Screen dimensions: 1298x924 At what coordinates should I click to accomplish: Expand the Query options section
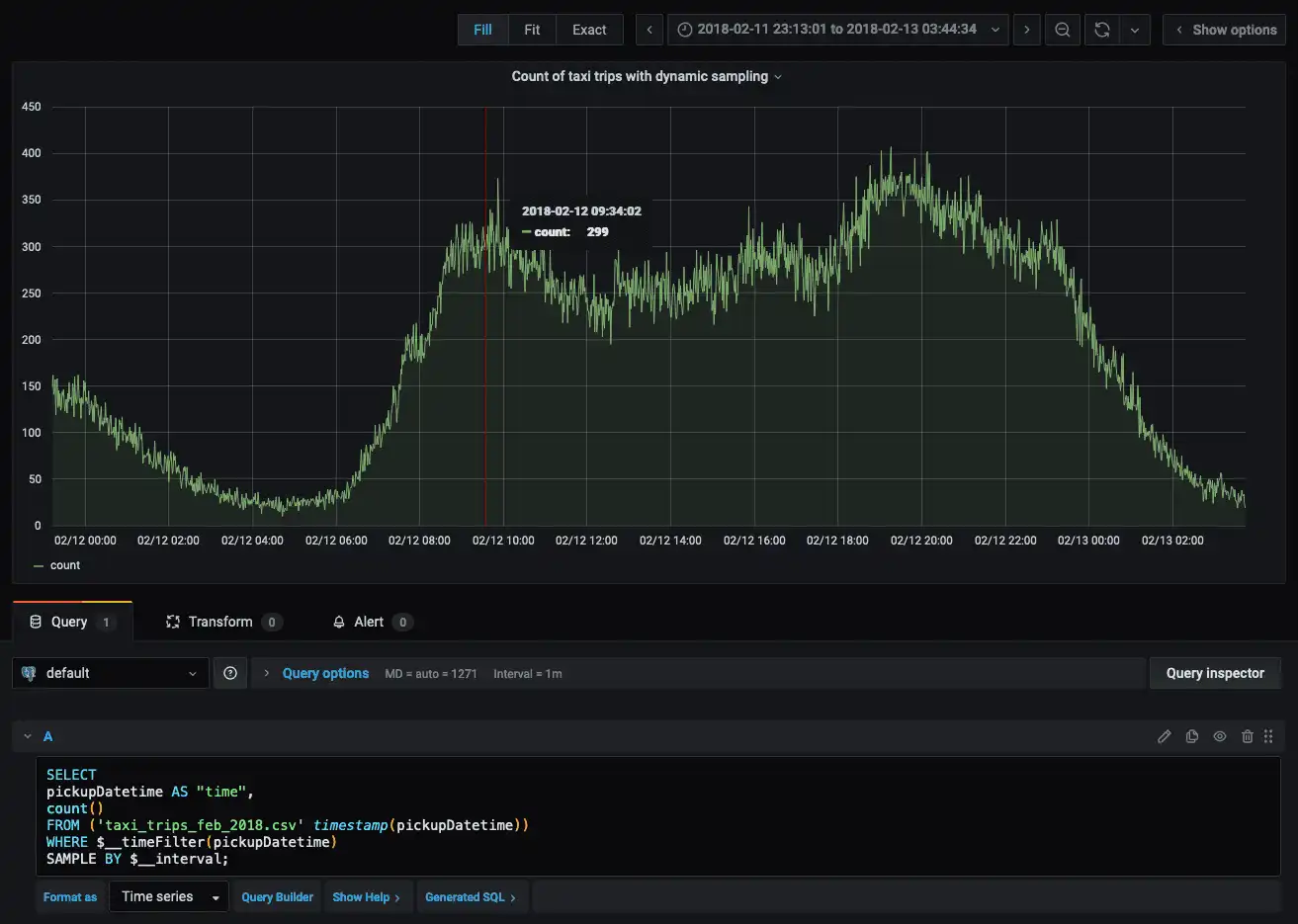324,673
